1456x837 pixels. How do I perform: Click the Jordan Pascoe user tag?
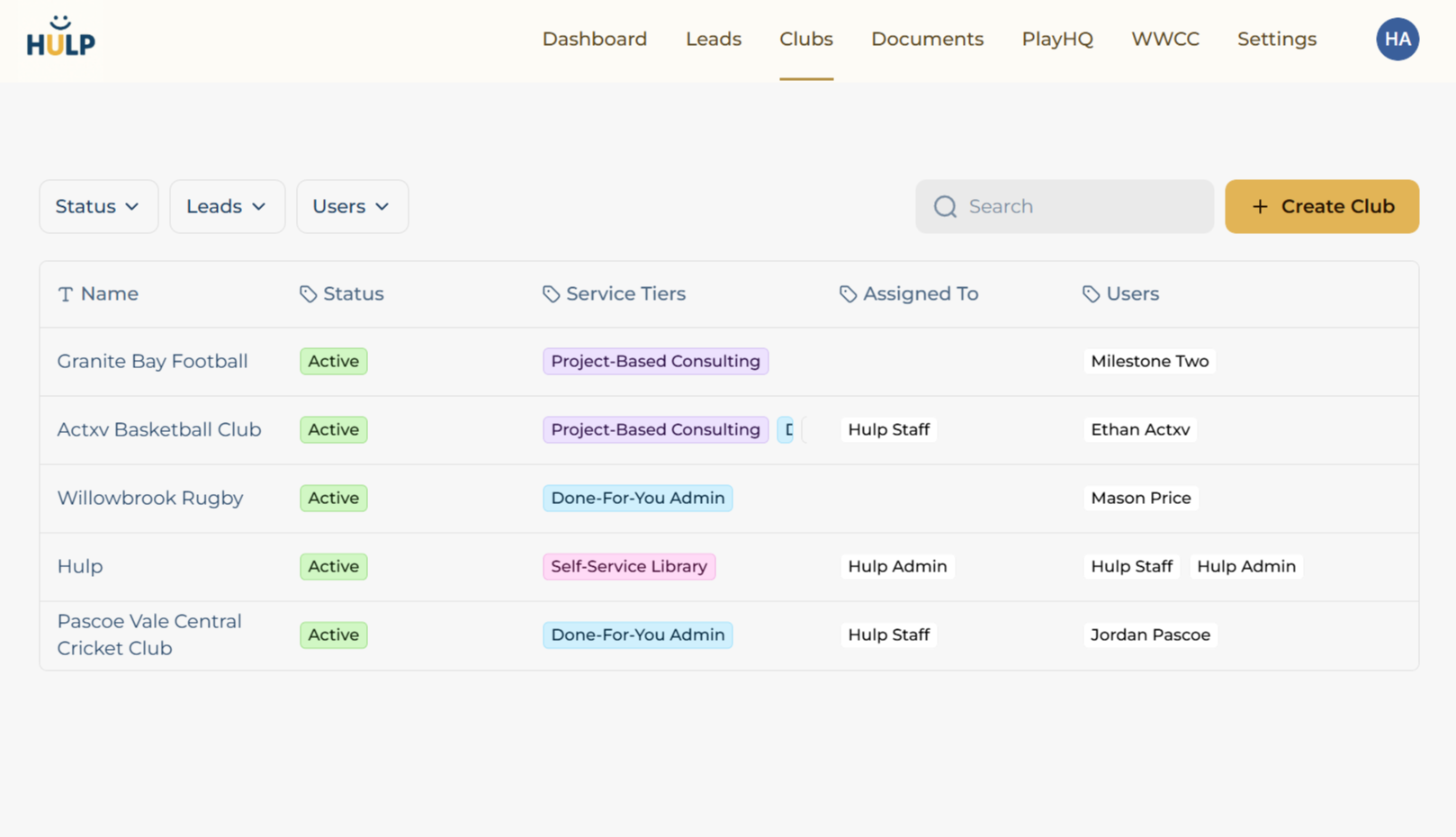pos(1151,634)
